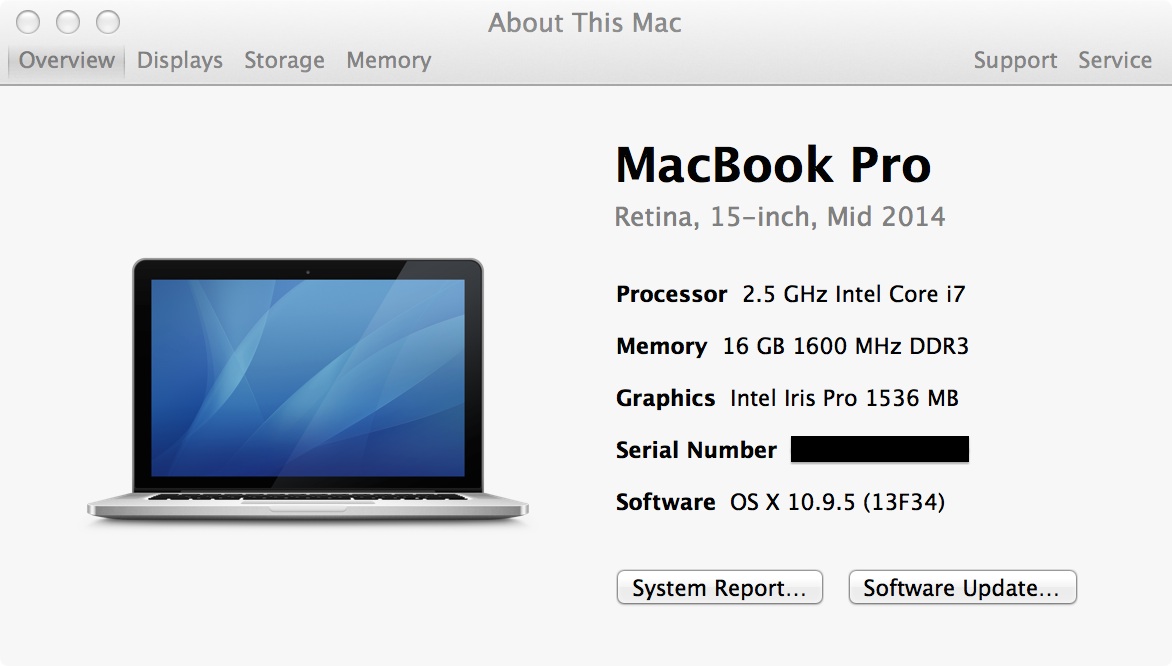
Task: Open the Displays tab
Action: [x=179, y=60]
